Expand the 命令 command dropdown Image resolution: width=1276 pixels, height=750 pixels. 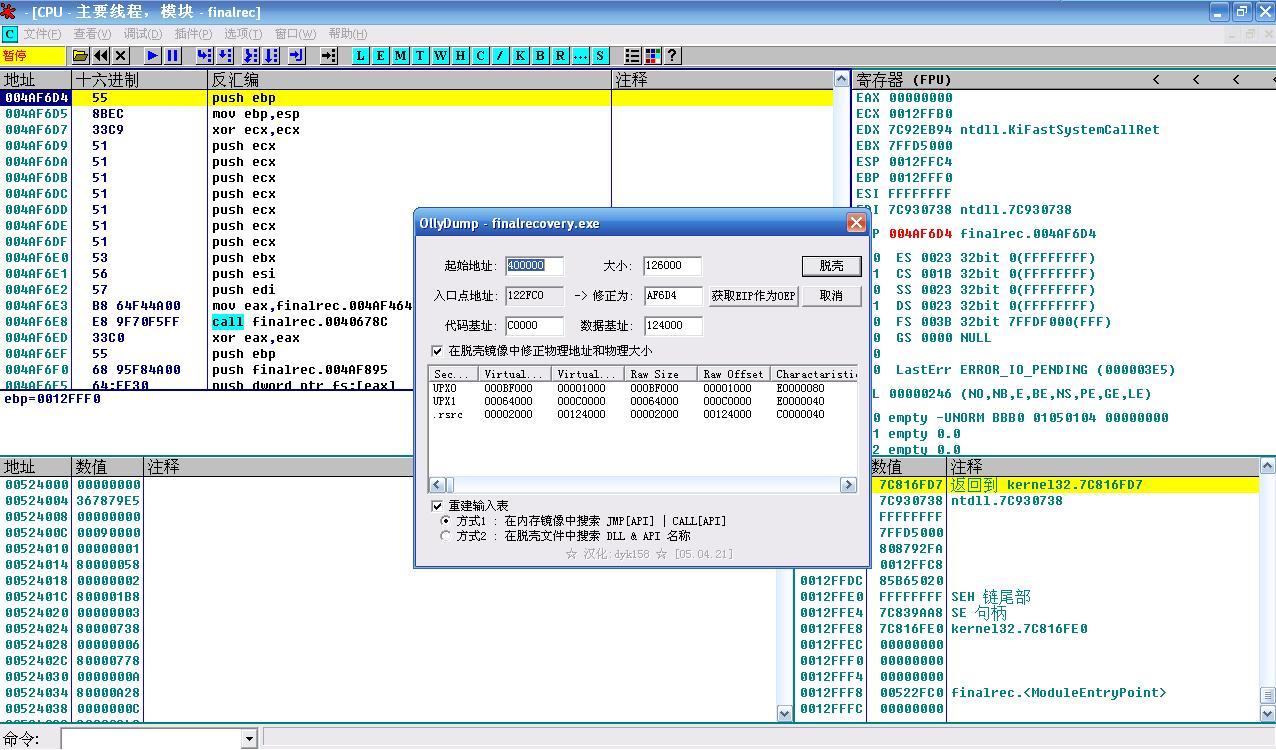point(249,739)
